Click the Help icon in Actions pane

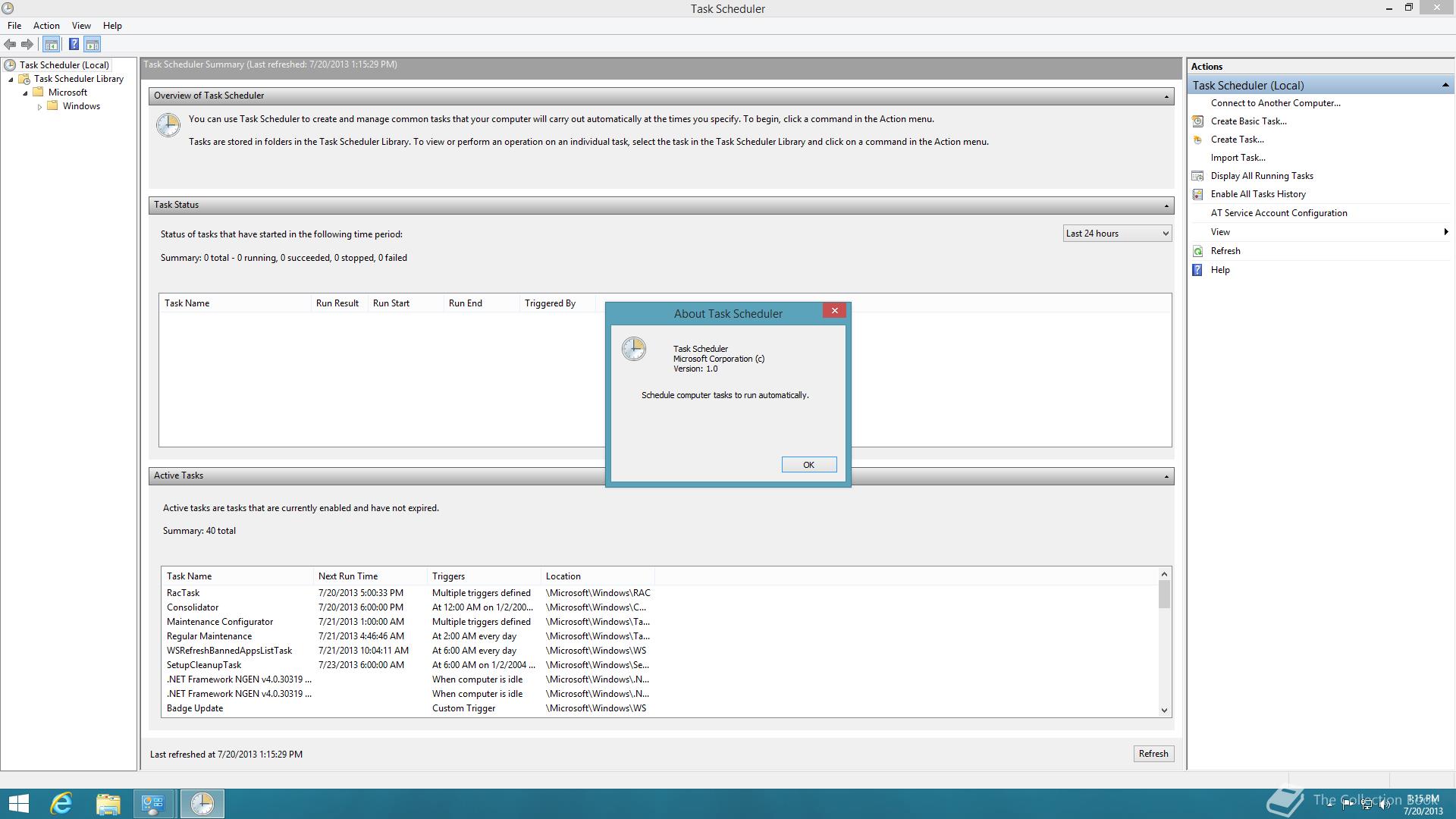pos(1198,270)
